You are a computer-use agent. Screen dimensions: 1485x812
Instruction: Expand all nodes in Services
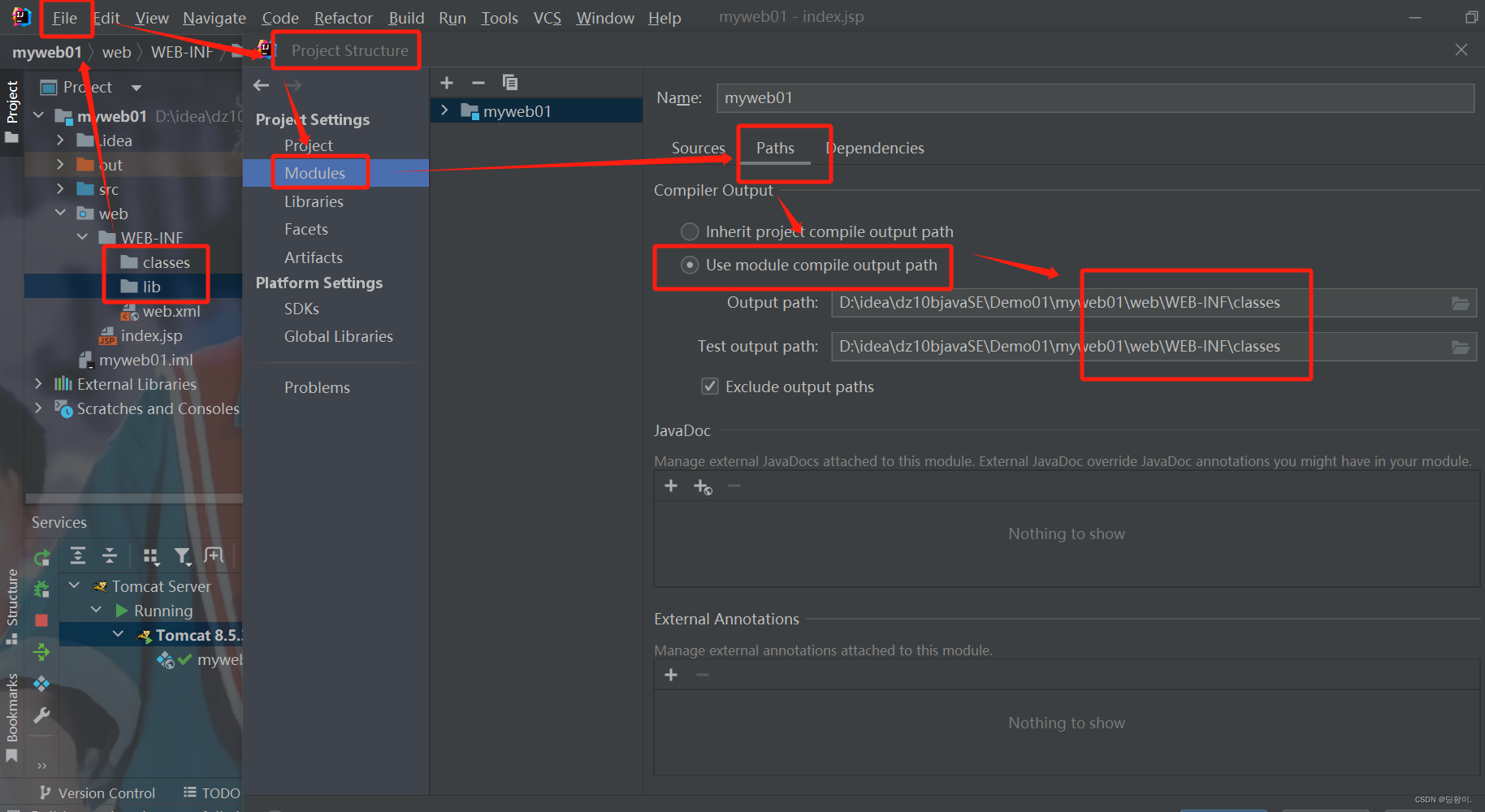(x=78, y=555)
